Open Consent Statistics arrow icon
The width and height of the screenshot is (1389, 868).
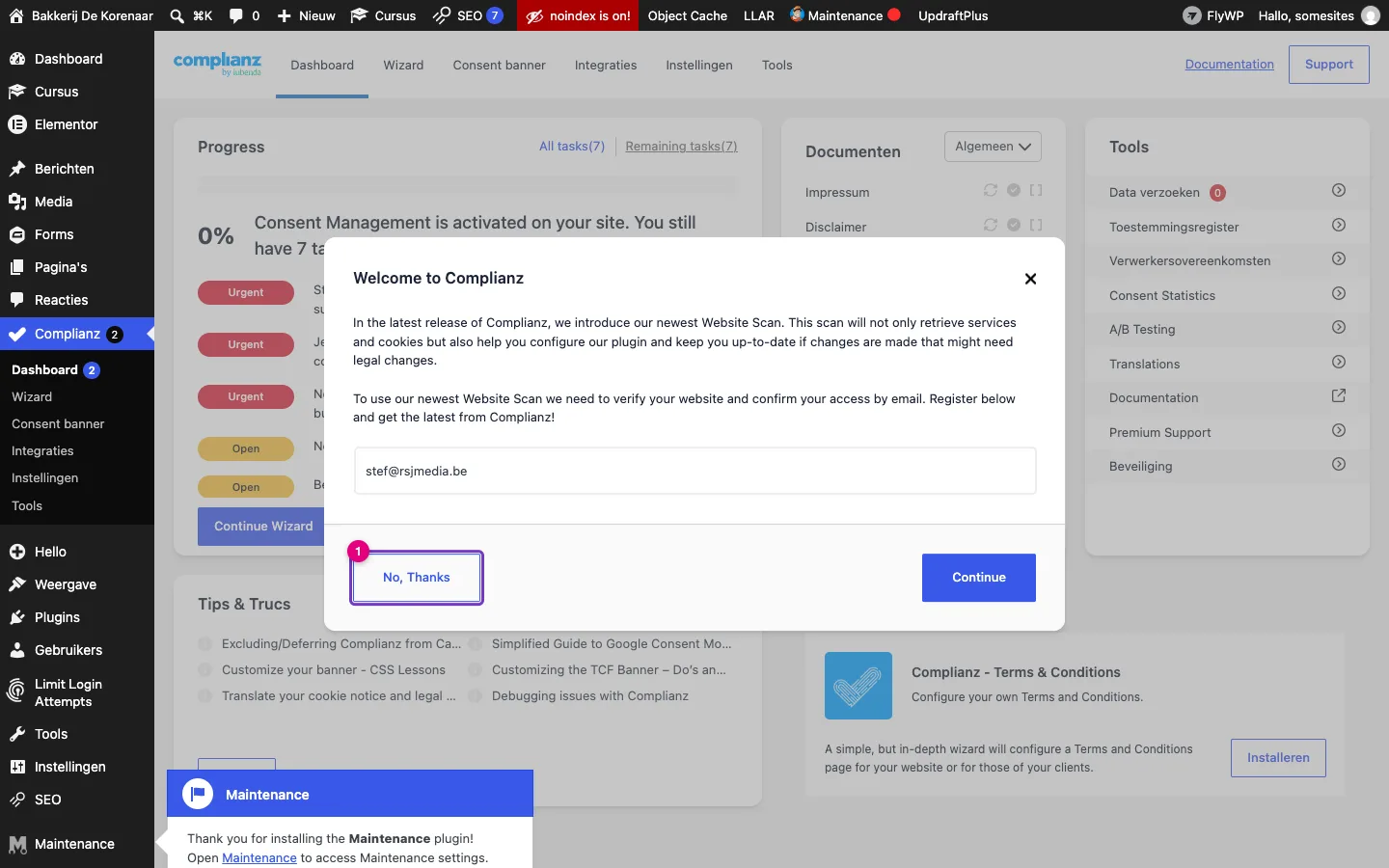click(1339, 293)
